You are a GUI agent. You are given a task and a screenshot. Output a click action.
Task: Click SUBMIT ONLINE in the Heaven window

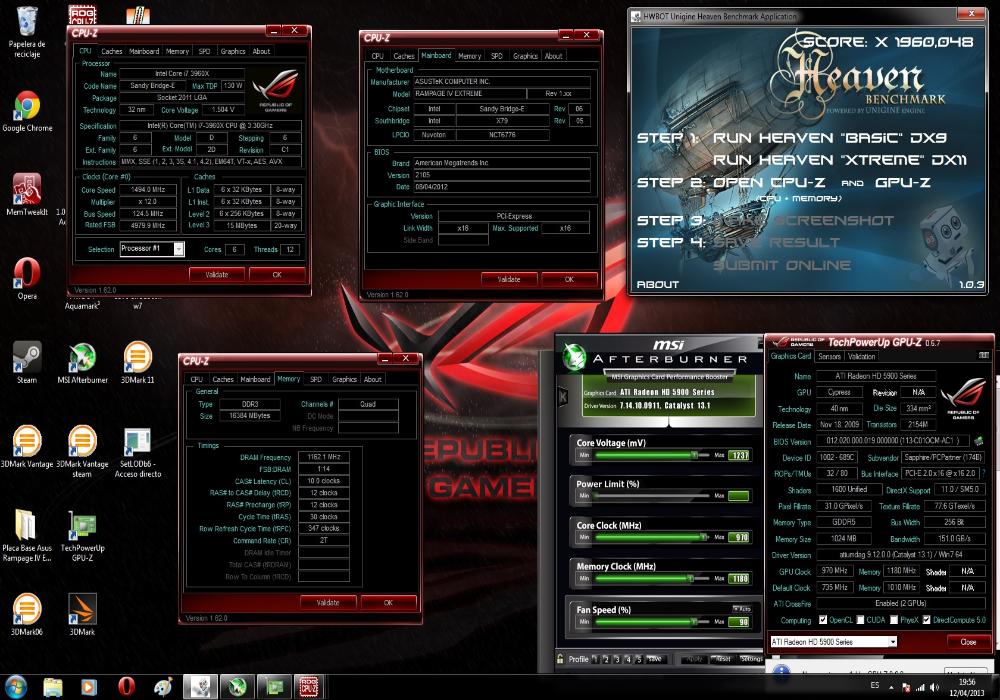point(781,265)
